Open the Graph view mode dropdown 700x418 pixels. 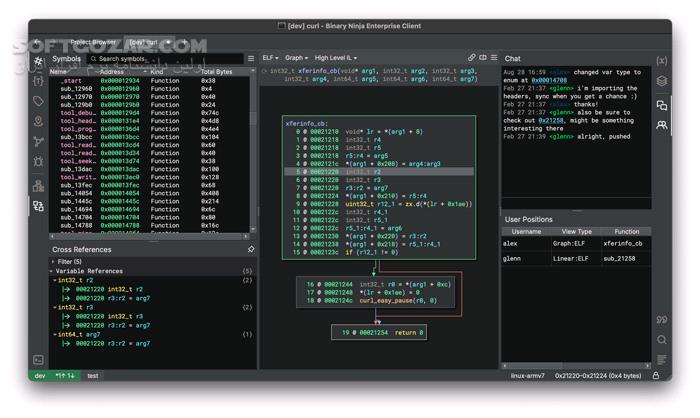click(296, 58)
